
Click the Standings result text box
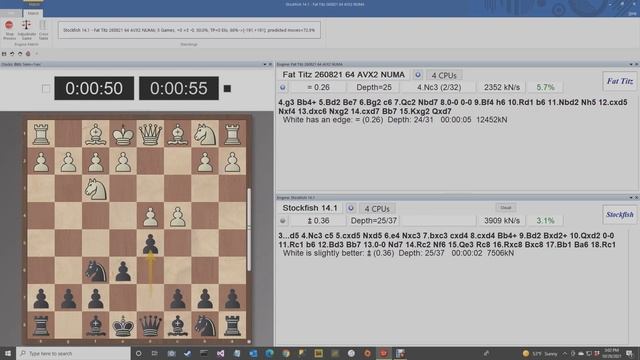(189, 30)
